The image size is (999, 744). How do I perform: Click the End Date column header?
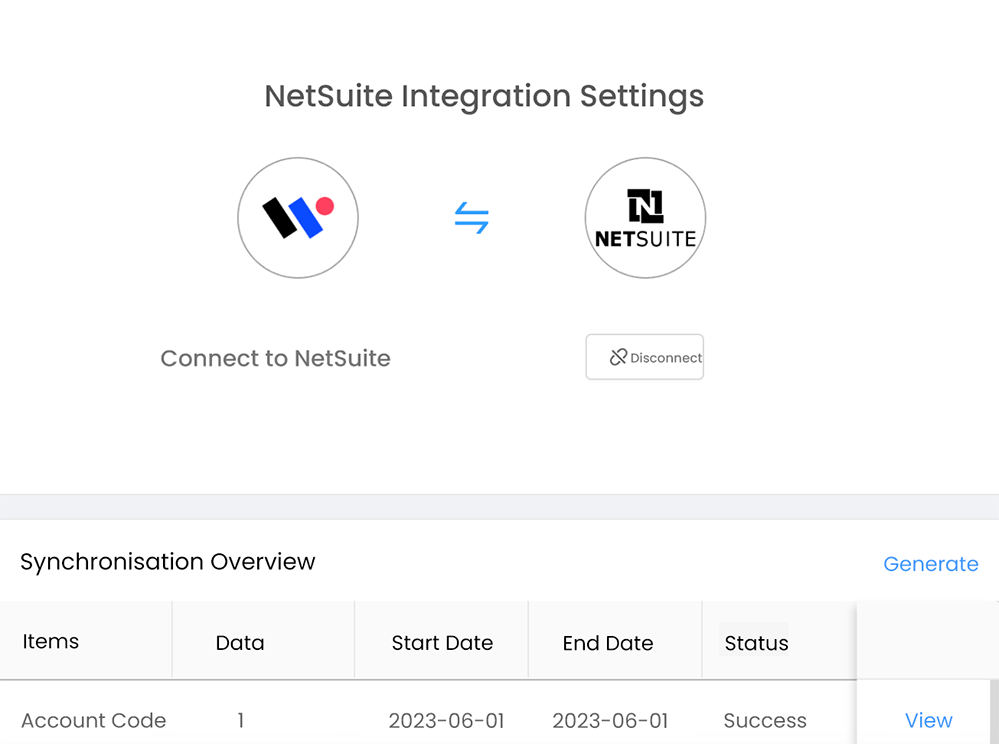[608, 643]
